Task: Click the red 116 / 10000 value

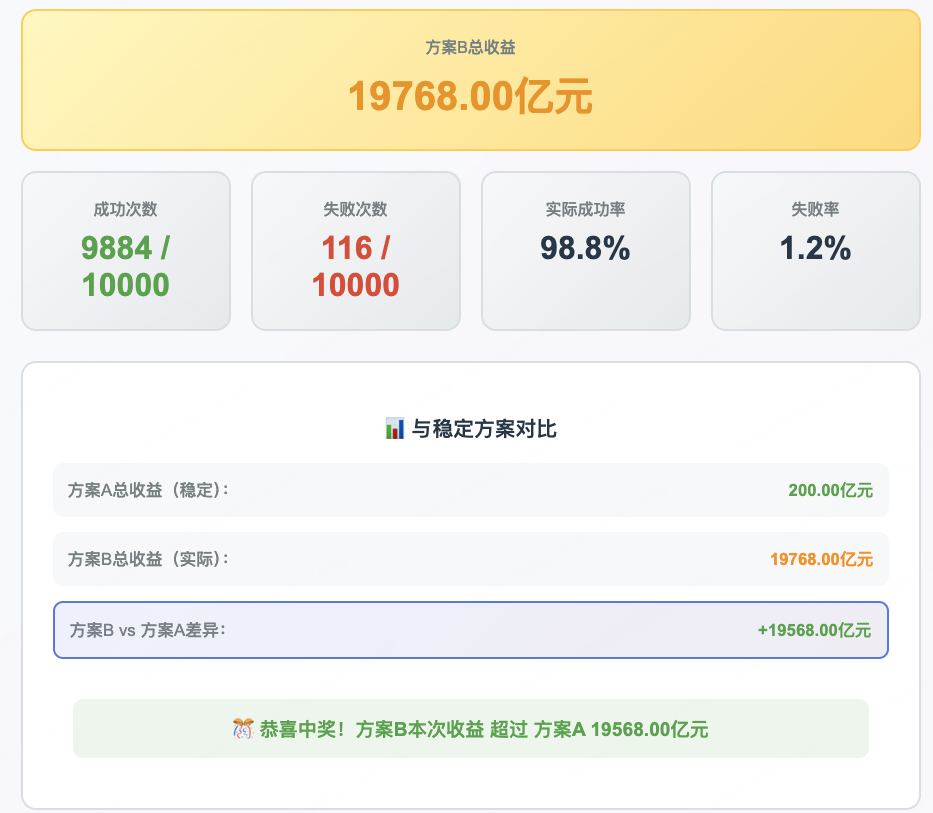Action: pyautogui.click(x=355, y=266)
